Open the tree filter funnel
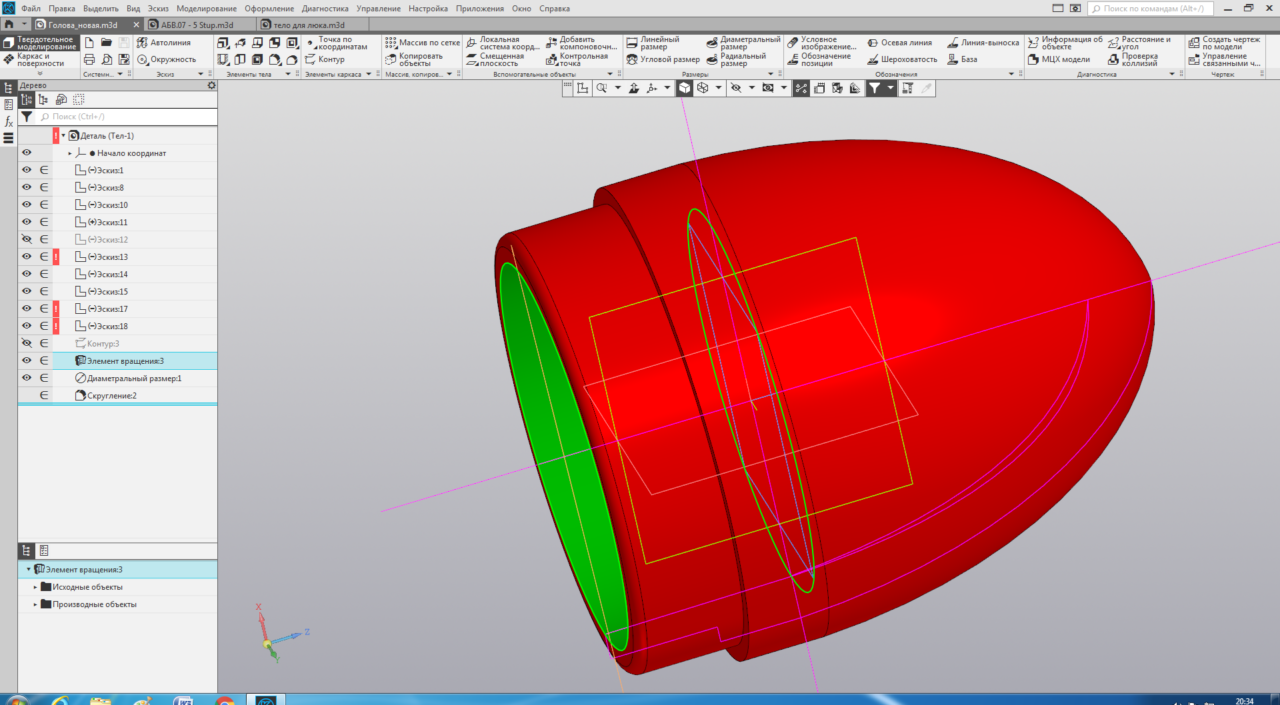This screenshot has height=705, width=1280. coord(27,117)
